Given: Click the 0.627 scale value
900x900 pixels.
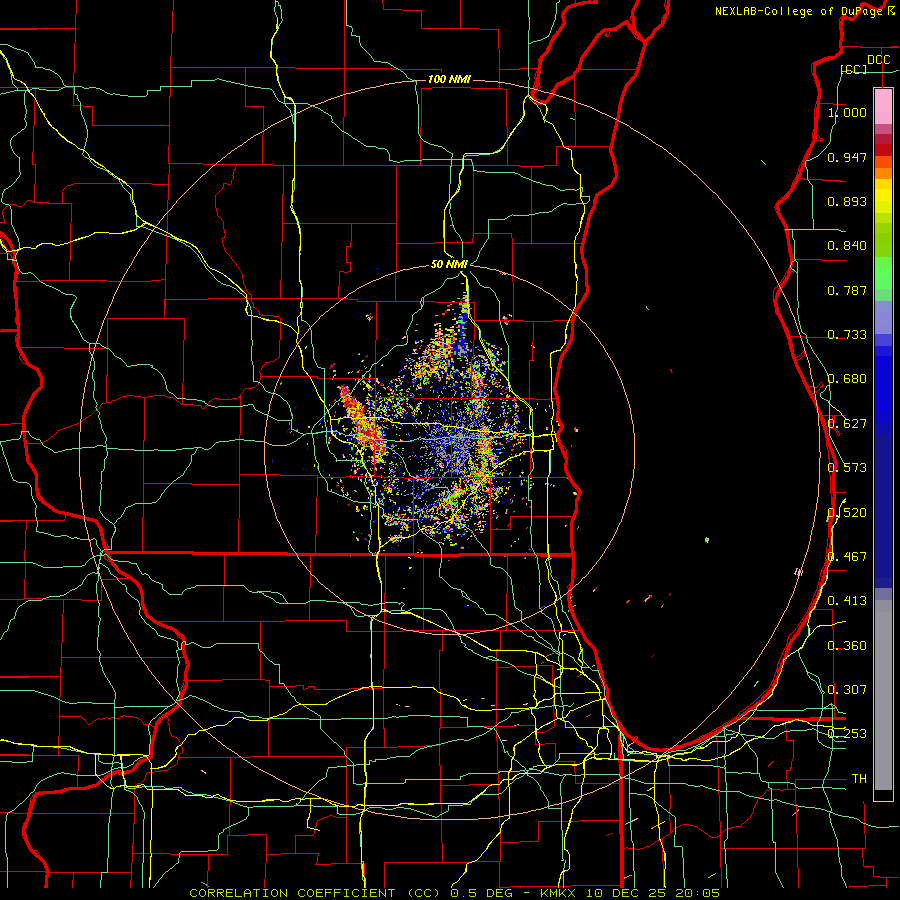Looking at the screenshot, I should point(847,424).
